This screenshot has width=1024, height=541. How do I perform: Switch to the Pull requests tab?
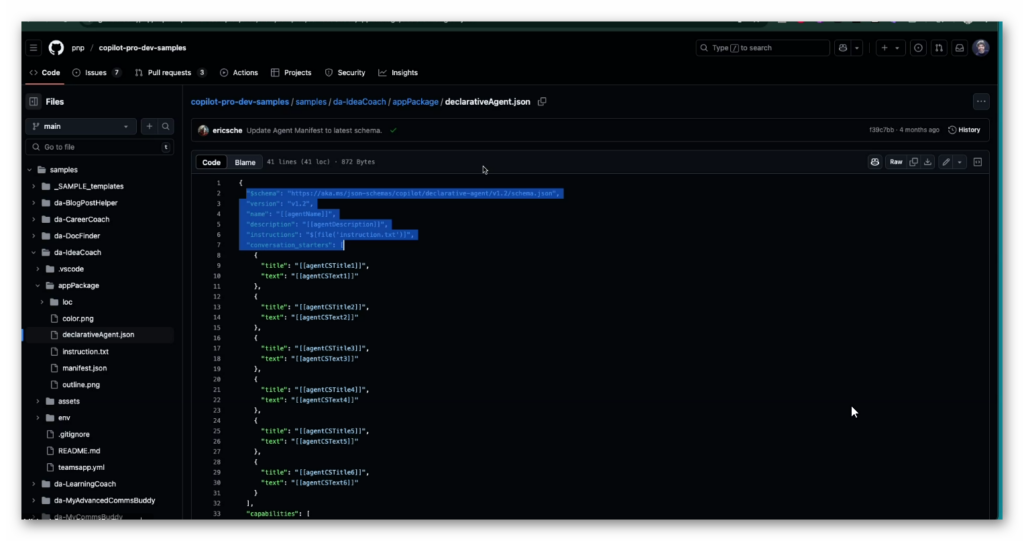point(170,73)
